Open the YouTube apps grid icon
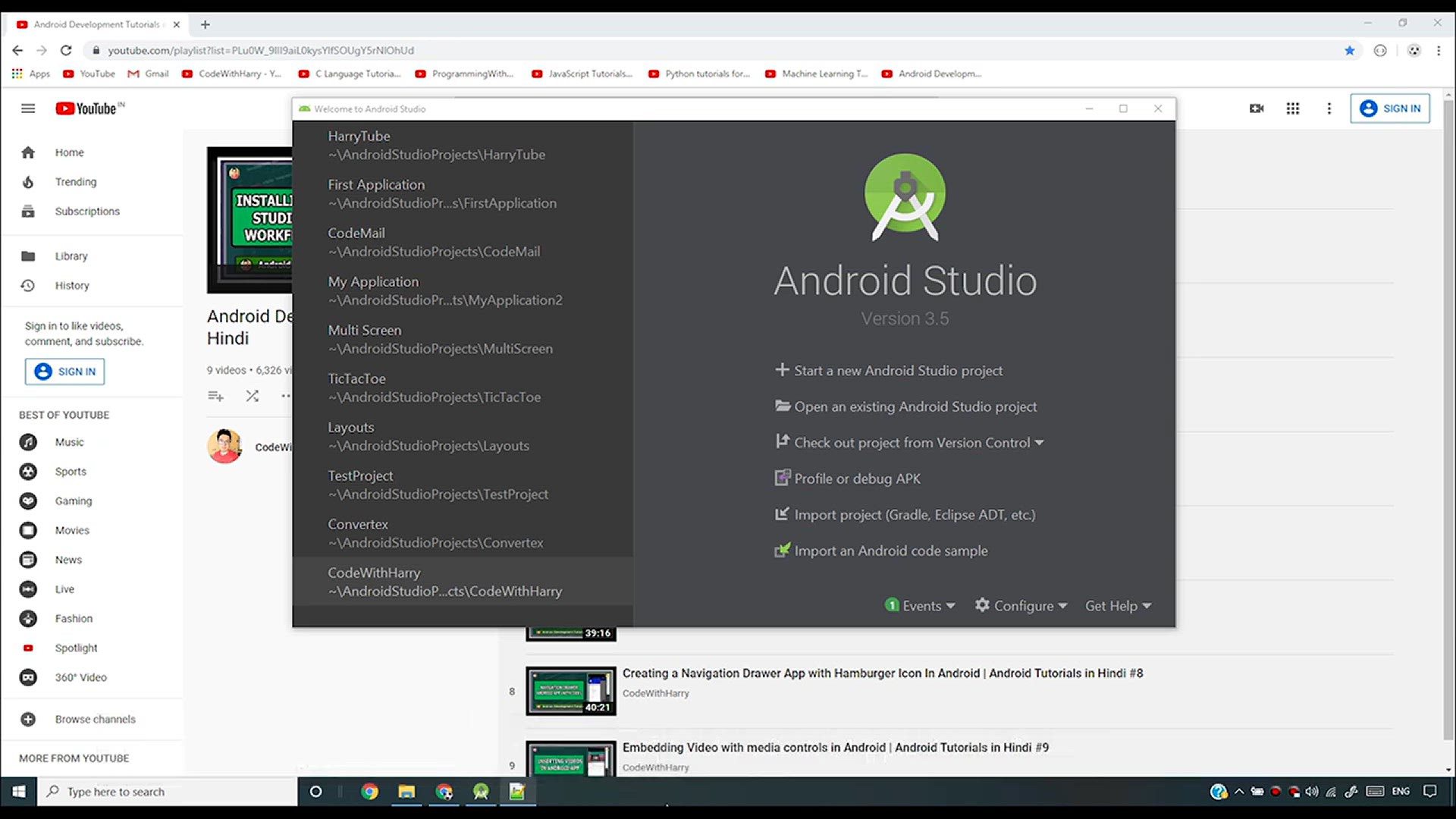 pos(1293,108)
